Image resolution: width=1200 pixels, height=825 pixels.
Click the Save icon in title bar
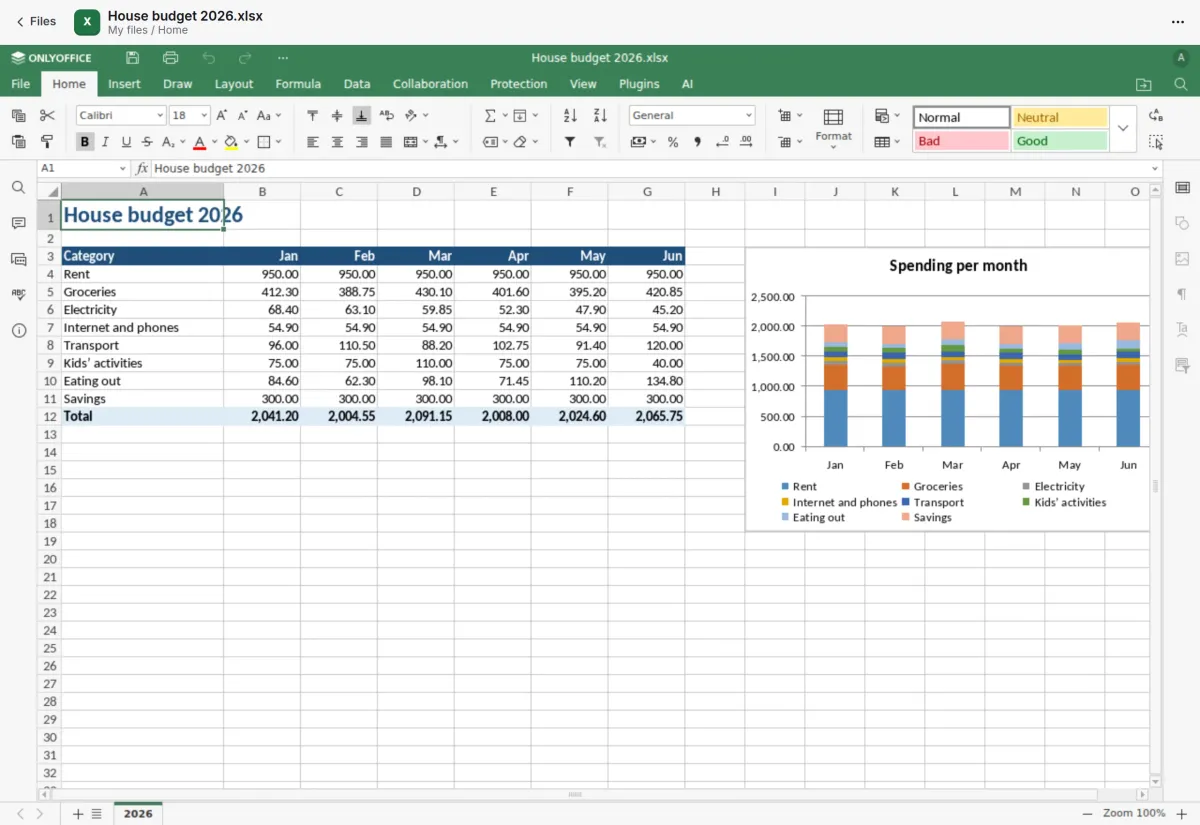point(133,58)
